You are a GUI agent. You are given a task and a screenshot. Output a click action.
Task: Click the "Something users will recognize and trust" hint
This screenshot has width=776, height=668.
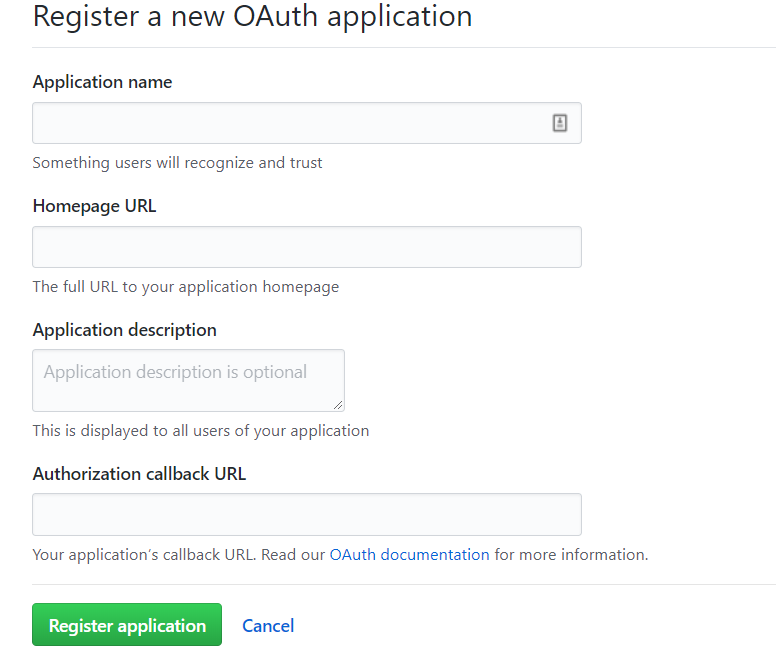click(x=177, y=162)
